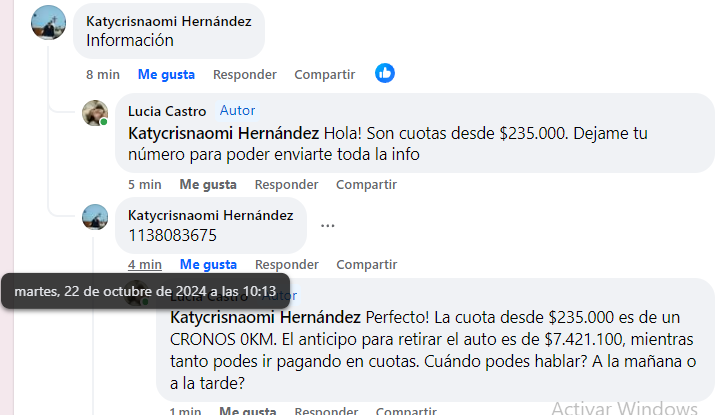726x415 pixels.
Task: Reply to the Información comment
Action: point(244,75)
